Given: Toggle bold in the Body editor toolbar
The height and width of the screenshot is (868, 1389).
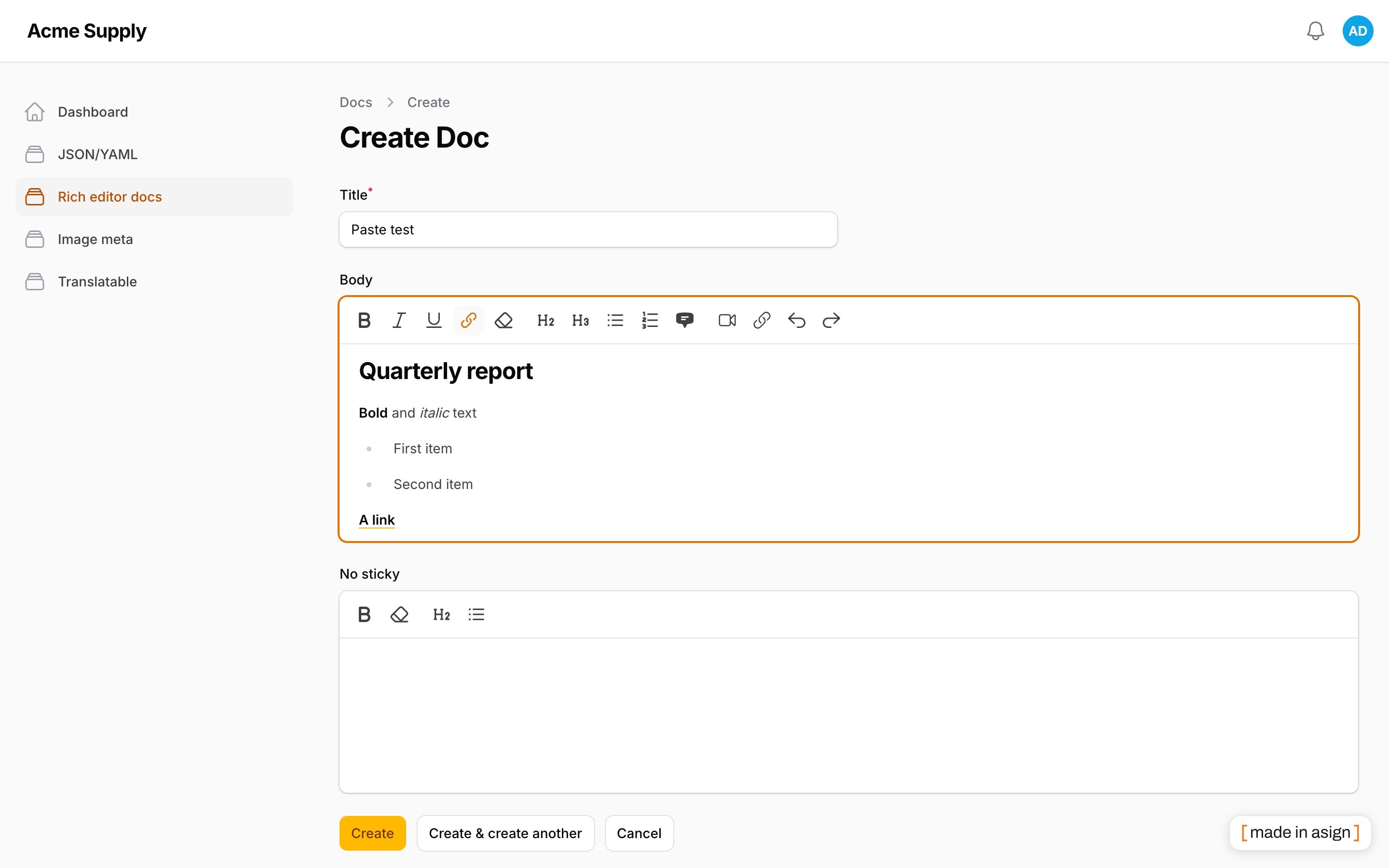Looking at the screenshot, I should [365, 320].
